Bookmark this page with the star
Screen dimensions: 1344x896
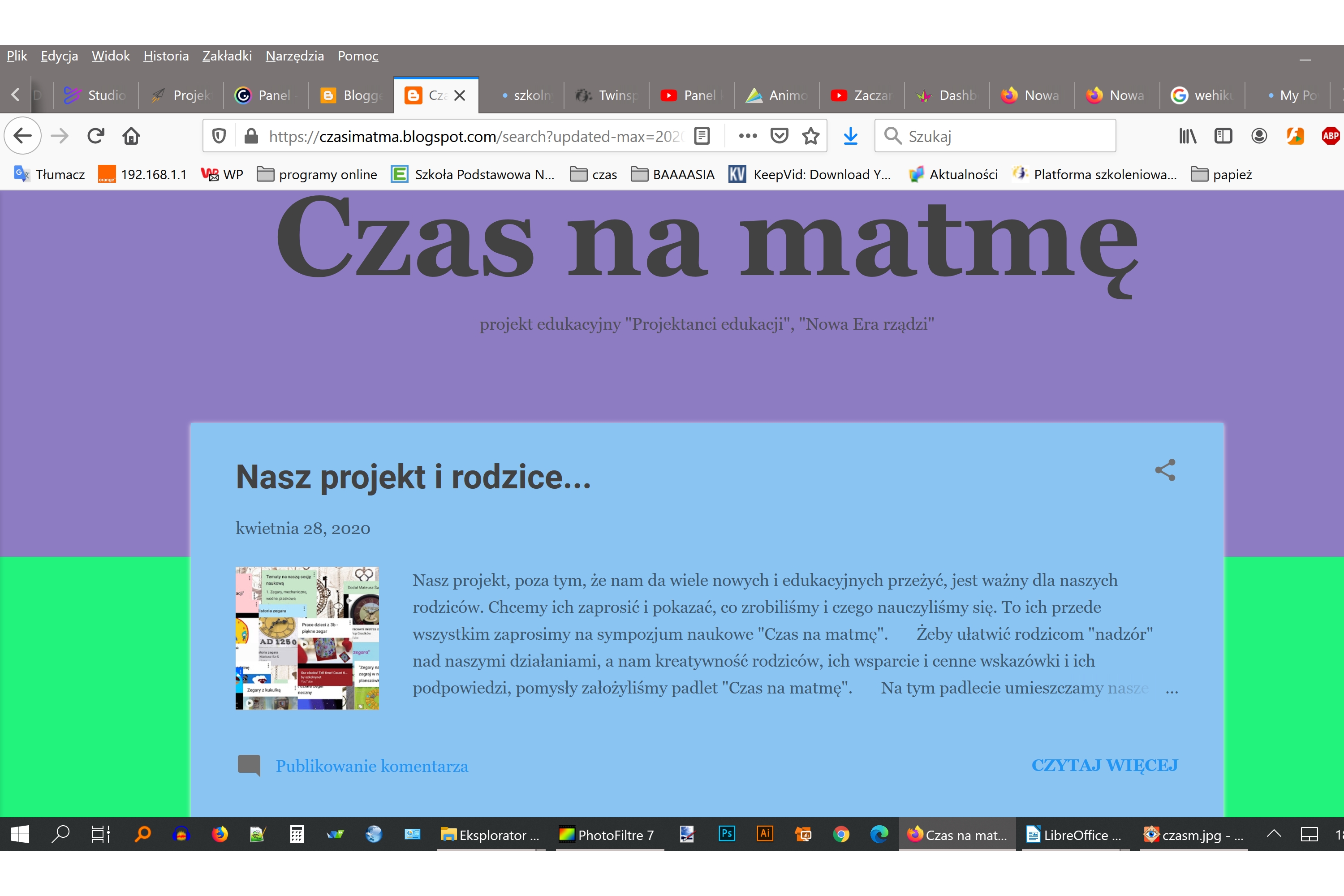(x=810, y=136)
